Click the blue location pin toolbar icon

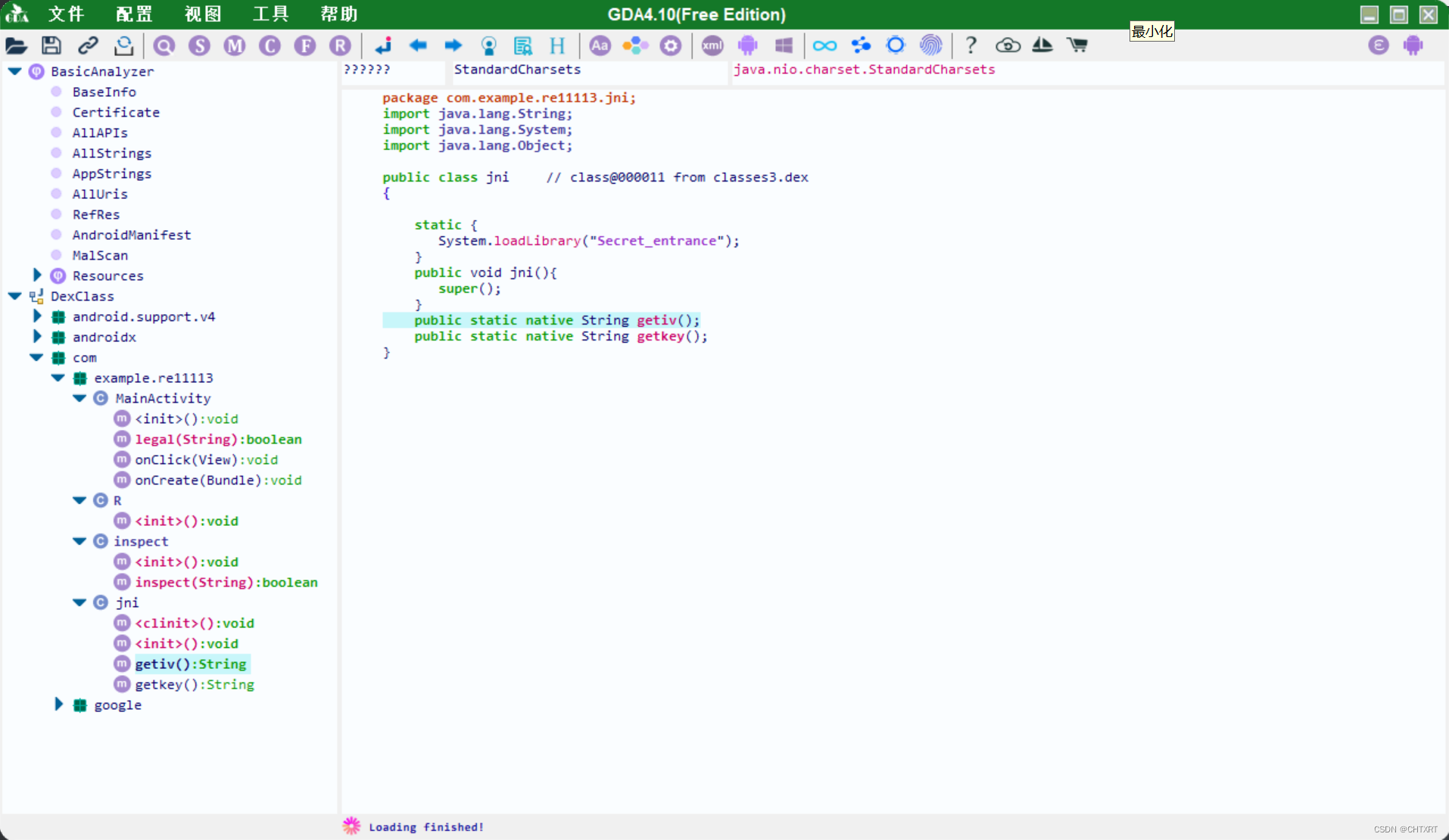point(488,45)
